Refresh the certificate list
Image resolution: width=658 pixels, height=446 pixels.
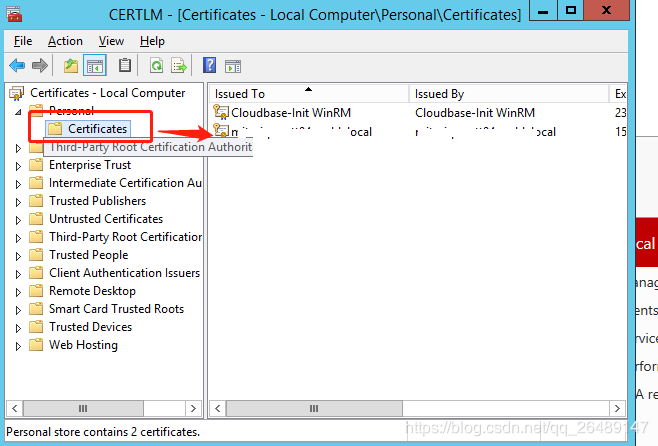(x=157, y=66)
